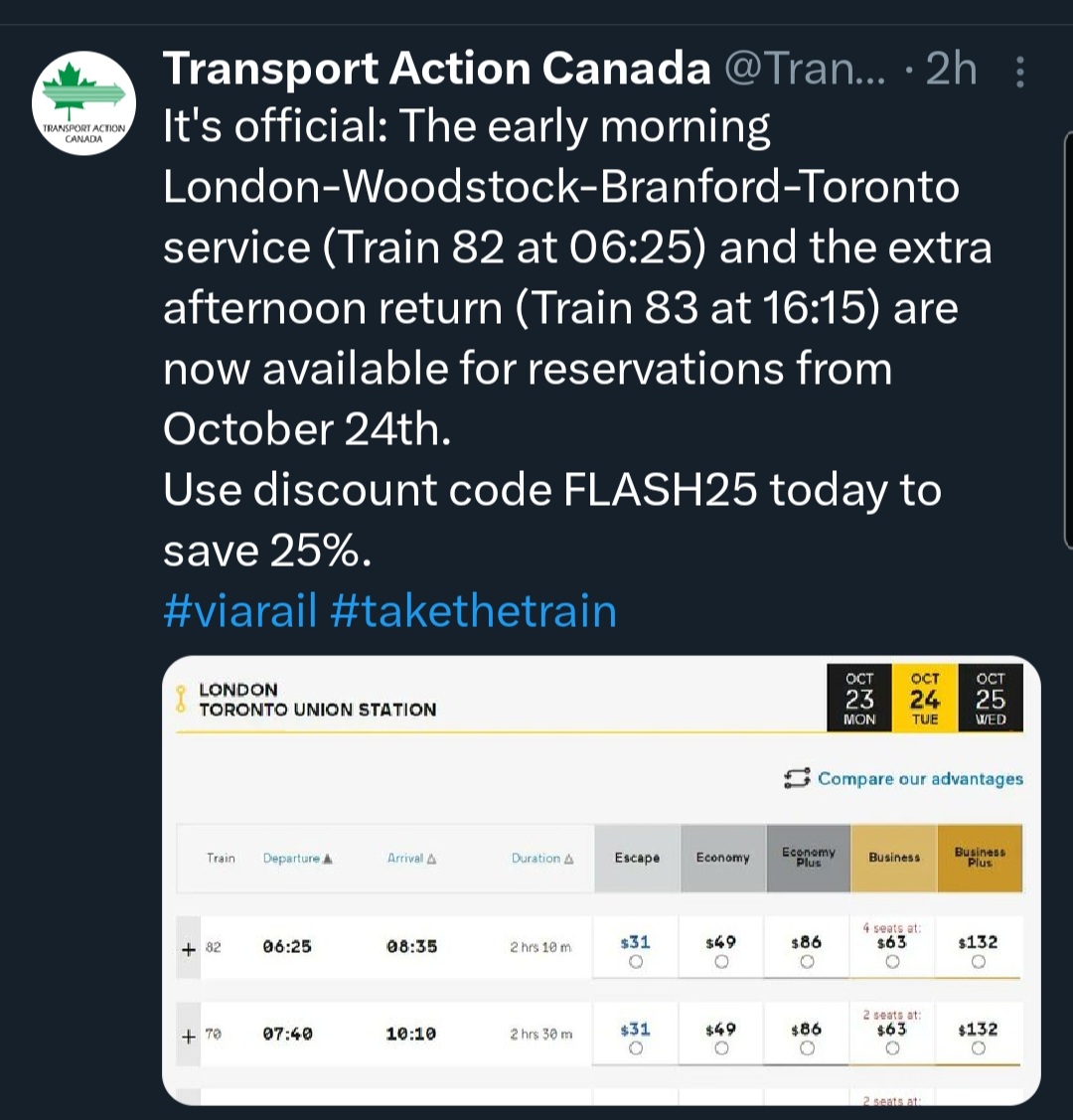Open the #viarail hashtag link
1073x1120 pixels.
(239, 609)
